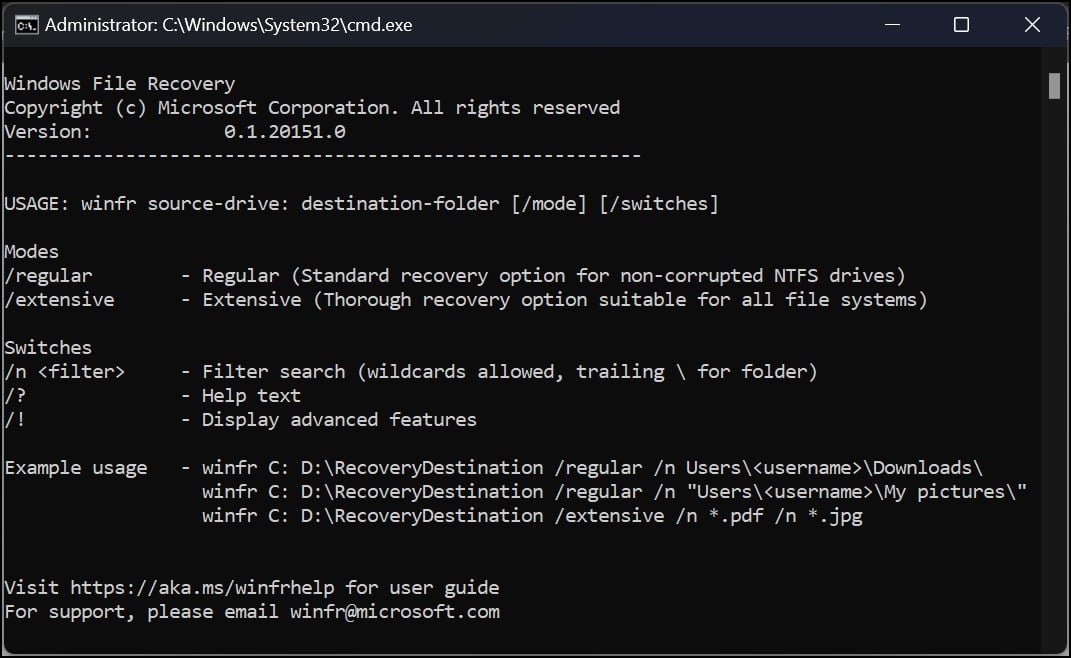Click the /extensive mode text

[x=59, y=300]
